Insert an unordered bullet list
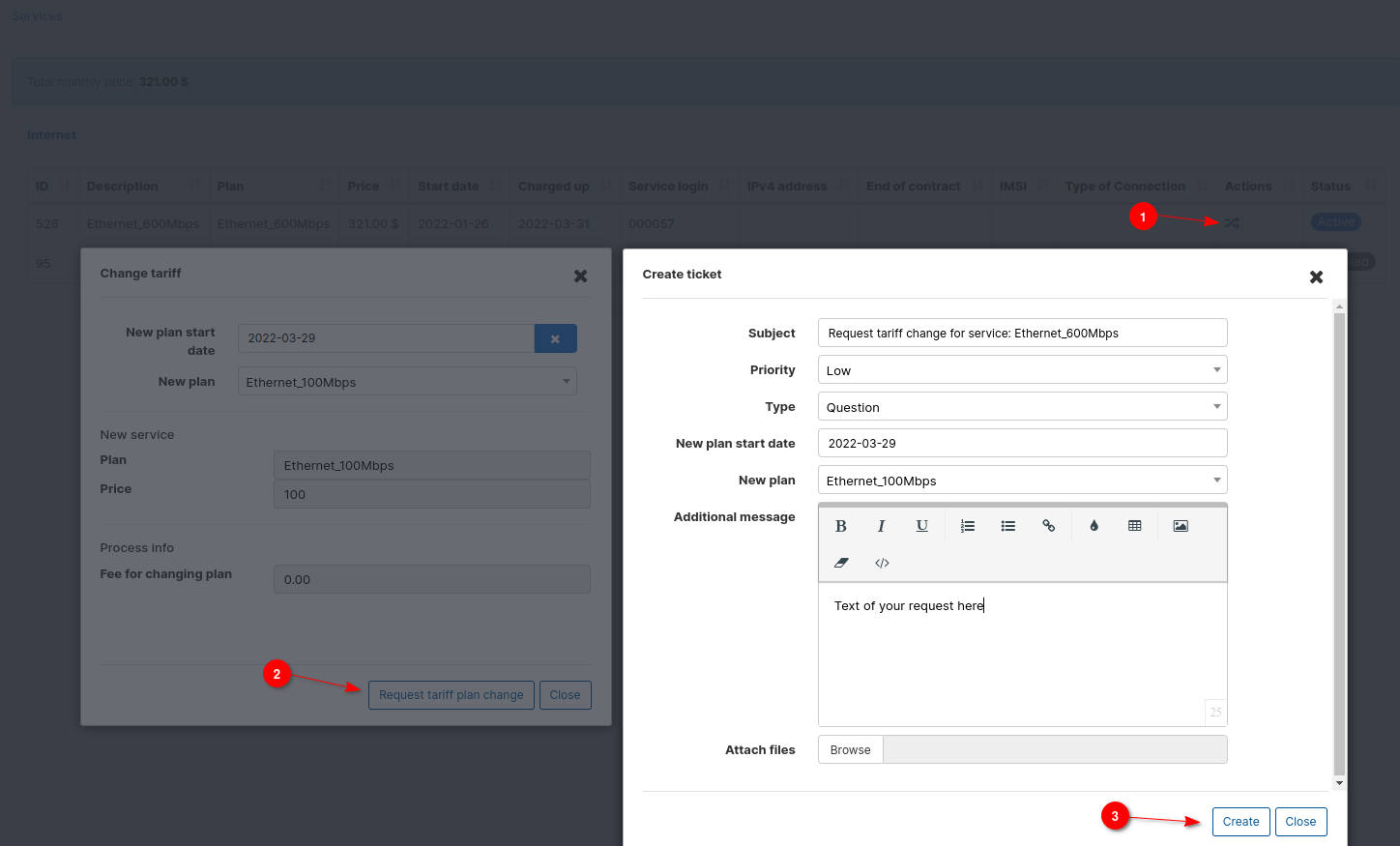Viewport: 1400px width, 846px height. click(x=1007, y=526)
